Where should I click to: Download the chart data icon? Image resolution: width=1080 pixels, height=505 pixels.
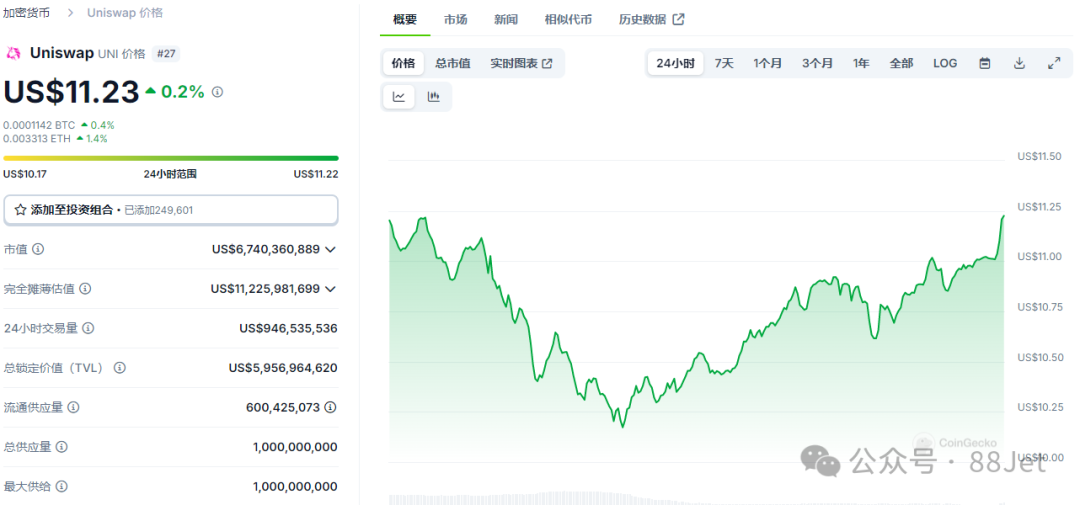pyautogui.click(x=1019, y=63)
